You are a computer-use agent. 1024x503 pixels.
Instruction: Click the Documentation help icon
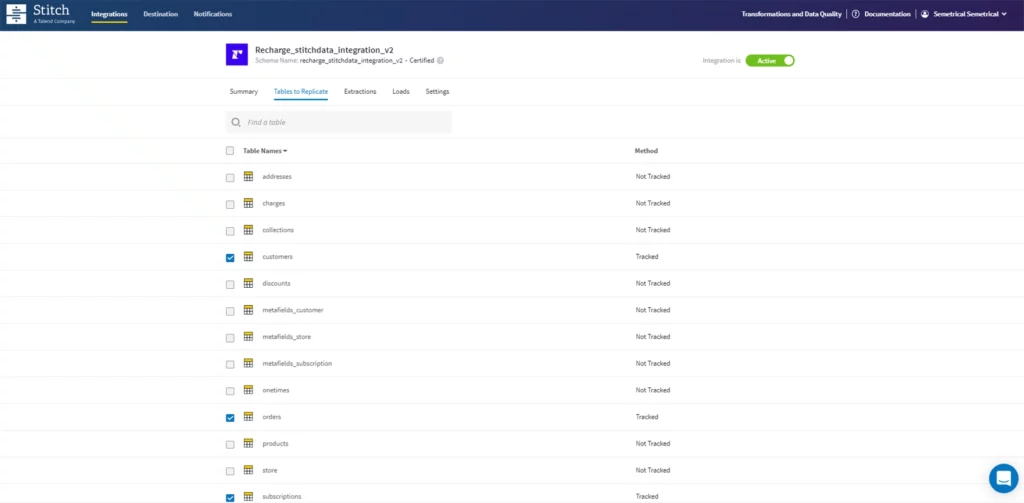[856, 14]
